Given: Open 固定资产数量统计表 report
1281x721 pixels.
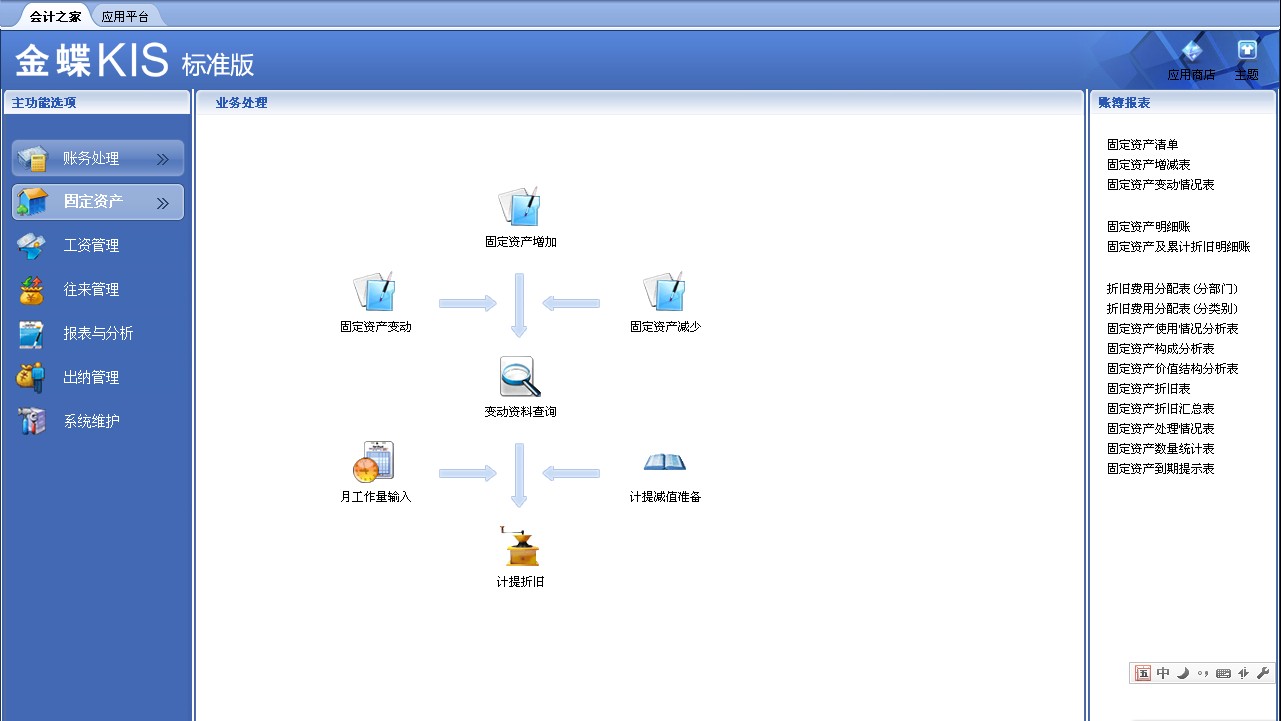Looking at the screenshot, I should [x=1160, y=449].
